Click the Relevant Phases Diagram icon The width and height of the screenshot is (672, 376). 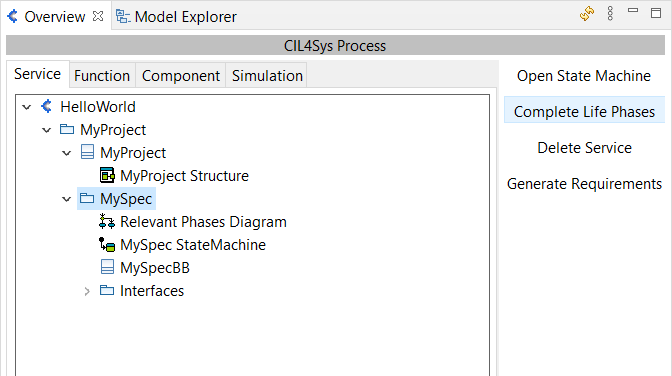107,221
